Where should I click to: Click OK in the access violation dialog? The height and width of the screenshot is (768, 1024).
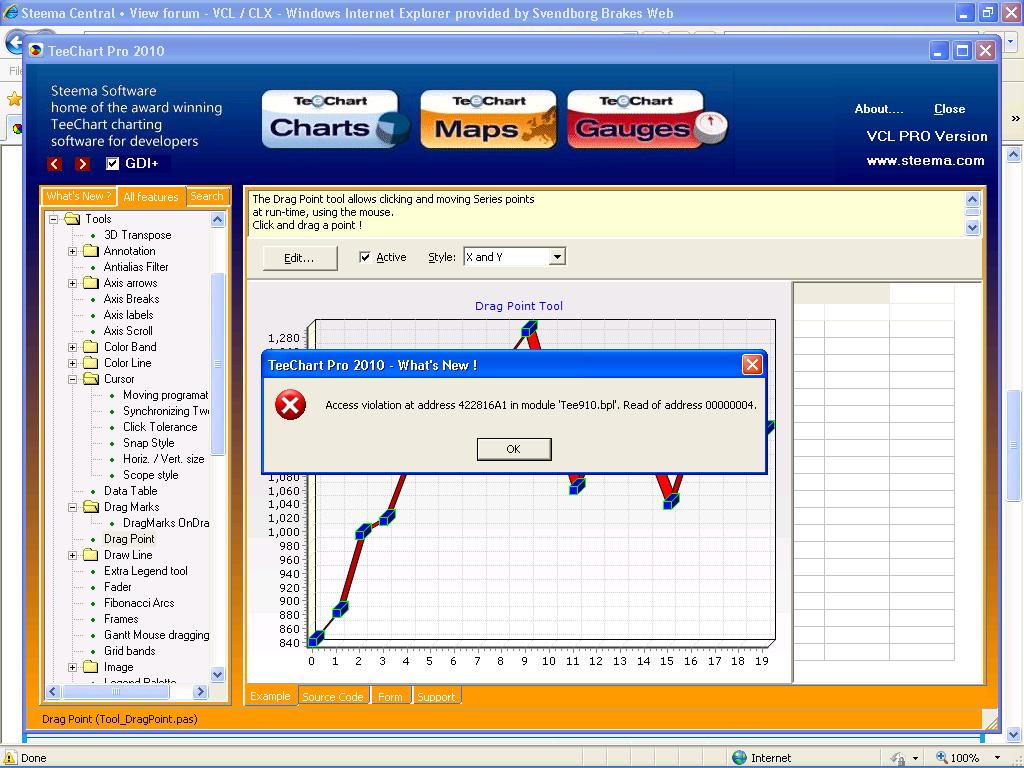pos(514,449)
